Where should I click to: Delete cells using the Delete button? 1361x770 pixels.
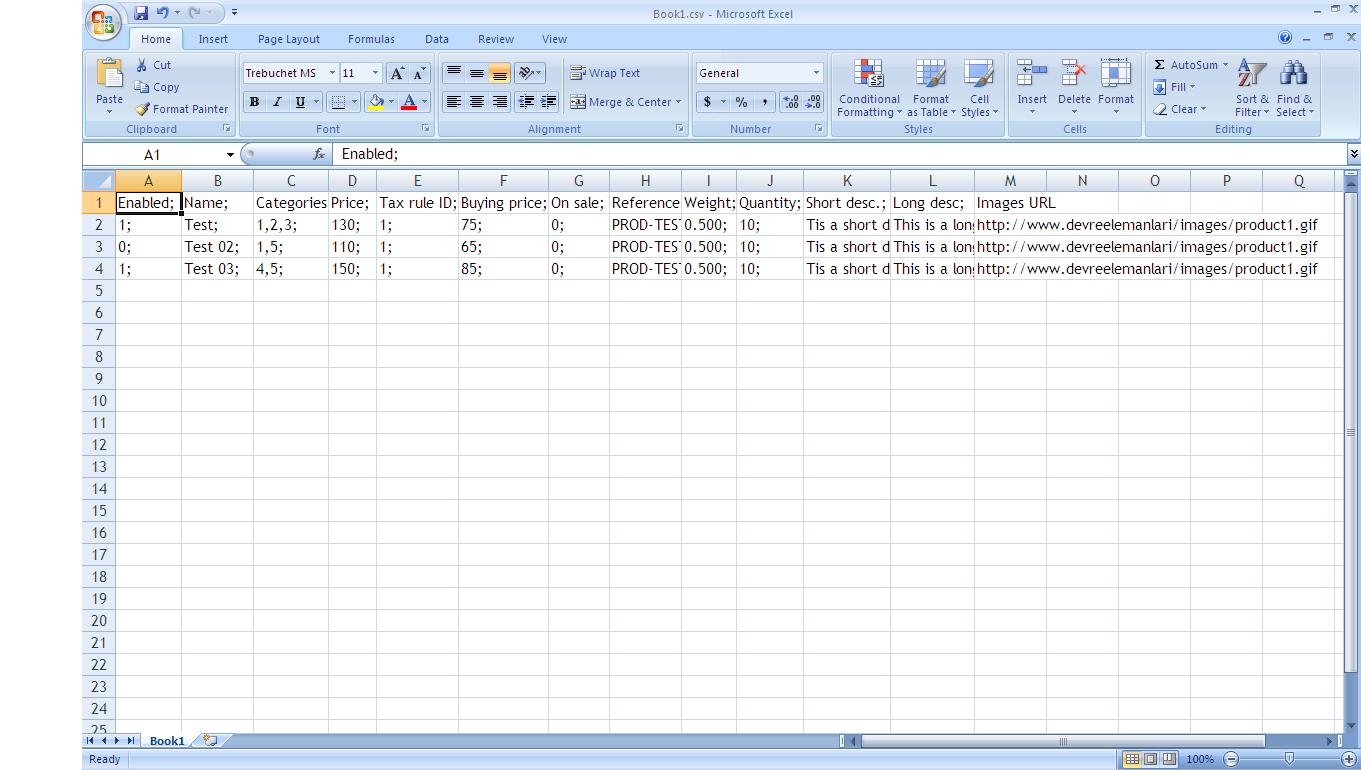(x=1074, y=88)
